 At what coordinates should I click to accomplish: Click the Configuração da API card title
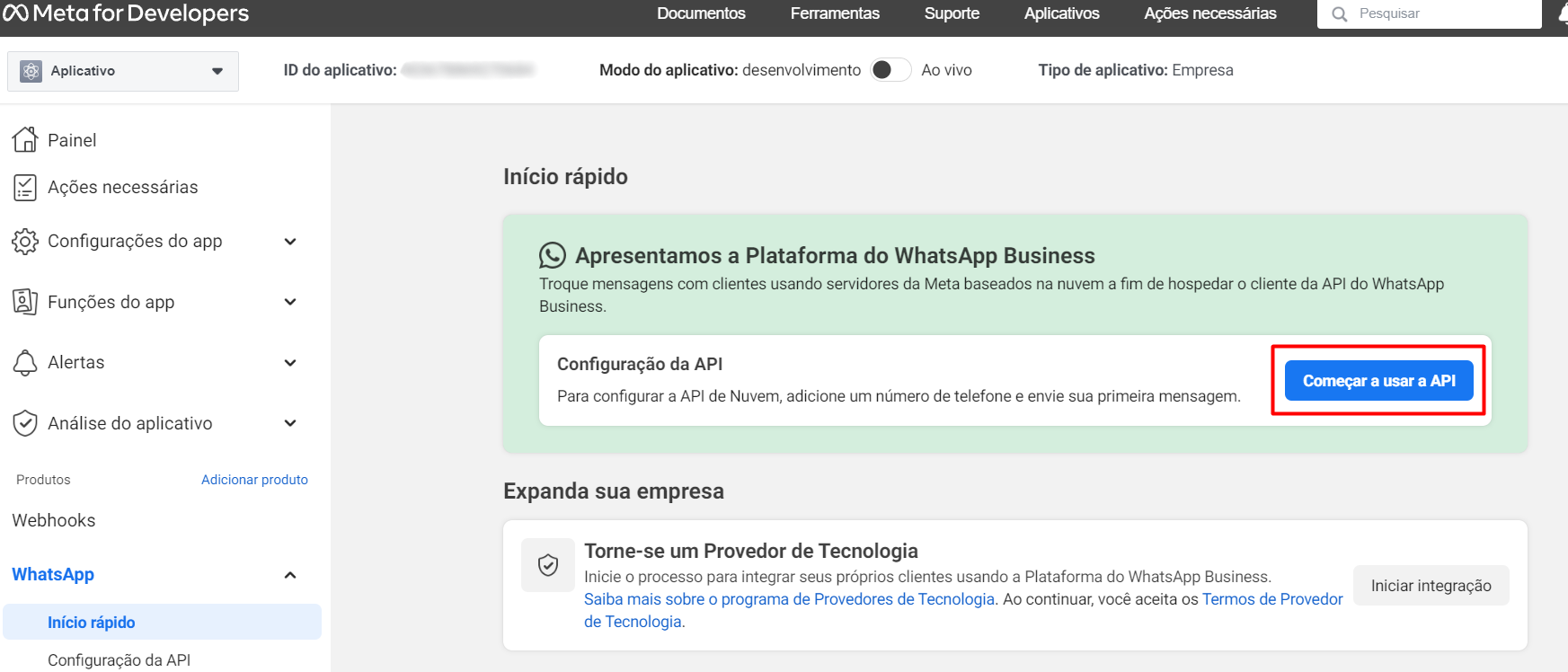(x=640, y=364)
